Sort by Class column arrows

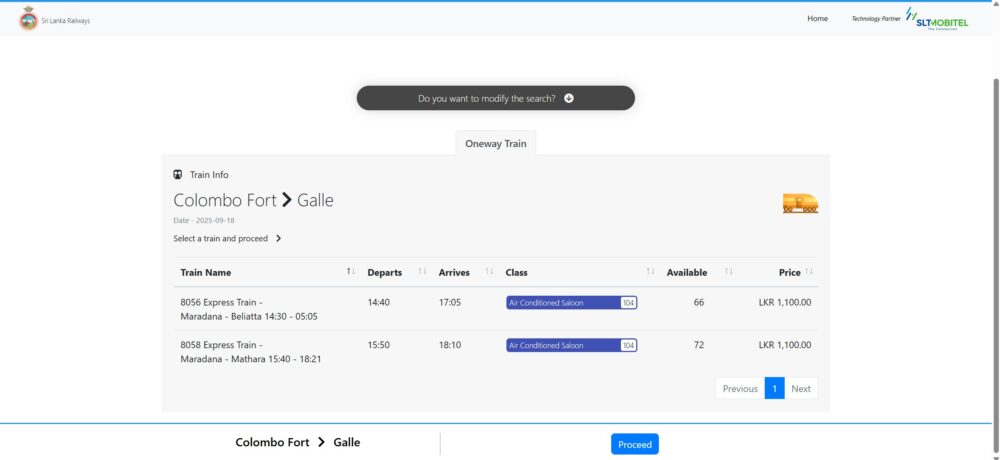tap(650, 272)
